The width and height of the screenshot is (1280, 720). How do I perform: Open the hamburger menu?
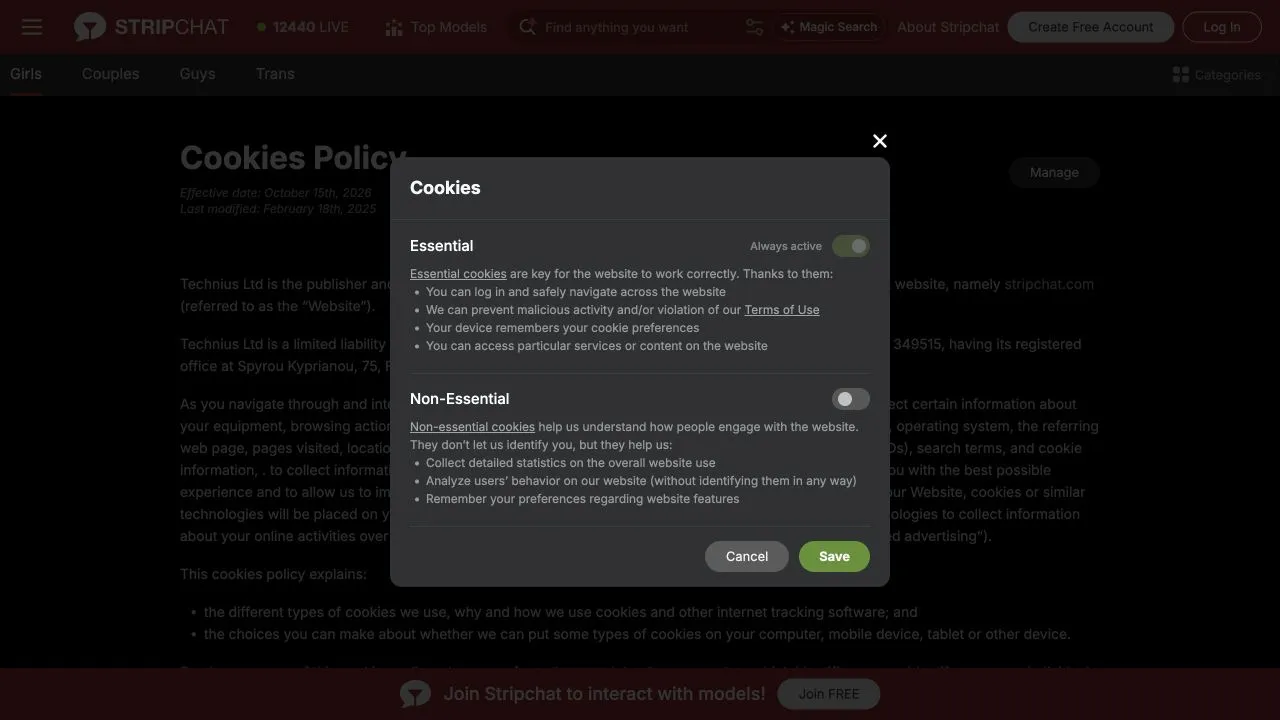coord(32,27)
